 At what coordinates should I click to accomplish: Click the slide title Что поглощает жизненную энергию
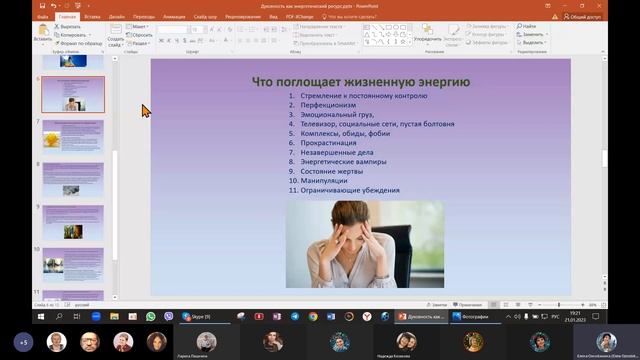361,82
